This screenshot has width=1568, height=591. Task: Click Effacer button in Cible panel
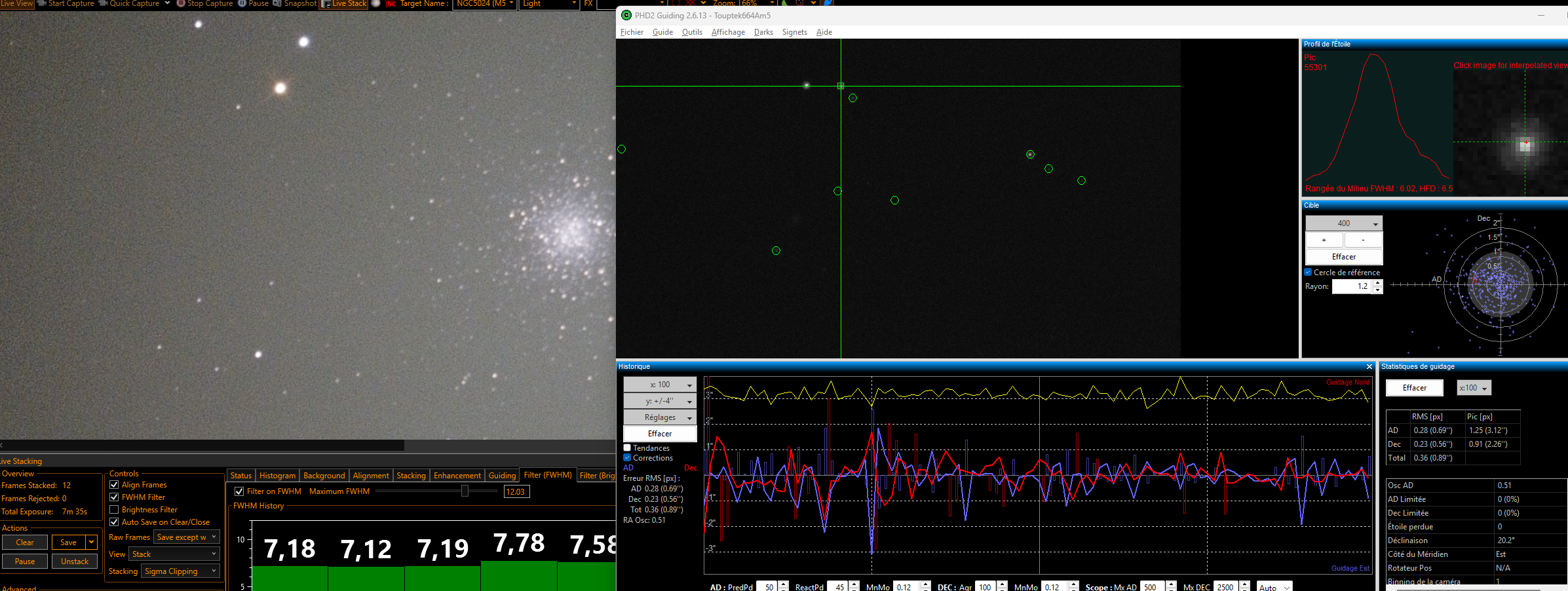[1344, 257]
